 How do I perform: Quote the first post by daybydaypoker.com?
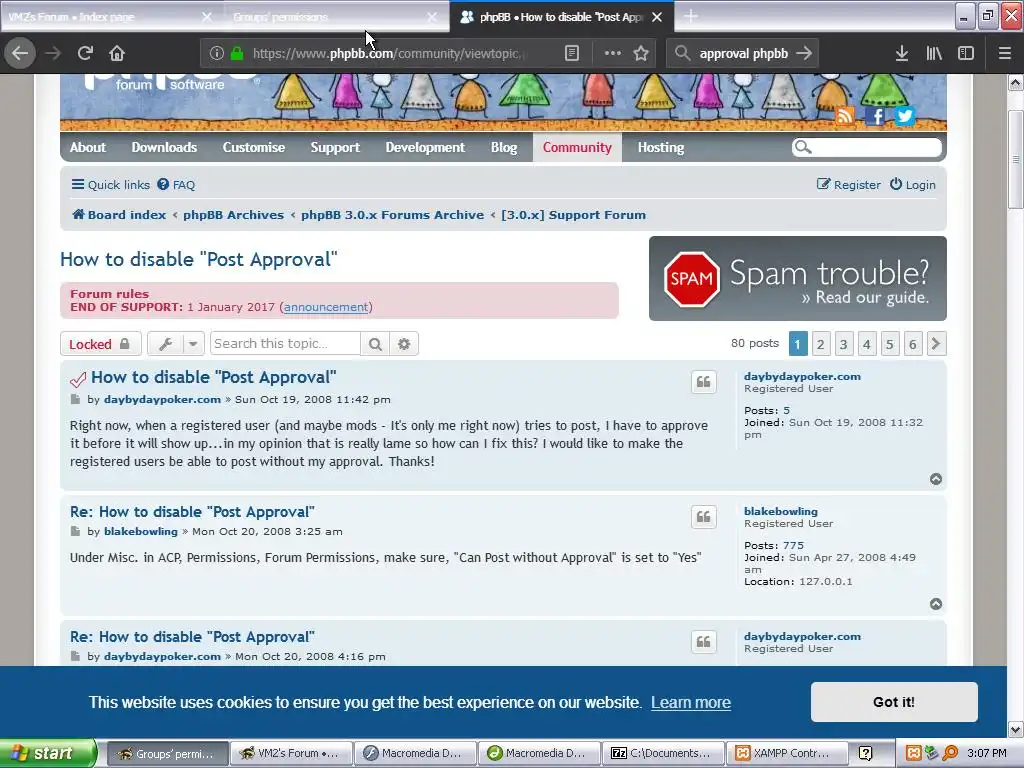[x=703, y=382]
